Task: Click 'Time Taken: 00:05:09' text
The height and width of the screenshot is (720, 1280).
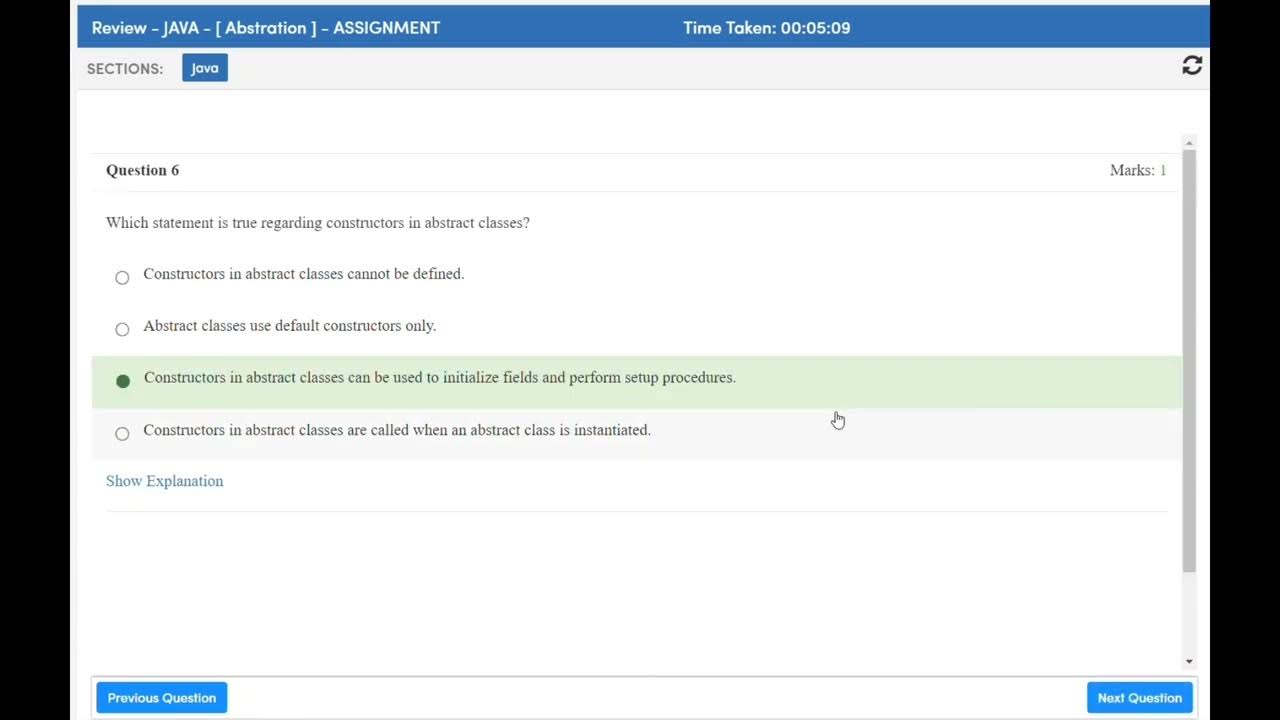Action: tap(767, 28)
